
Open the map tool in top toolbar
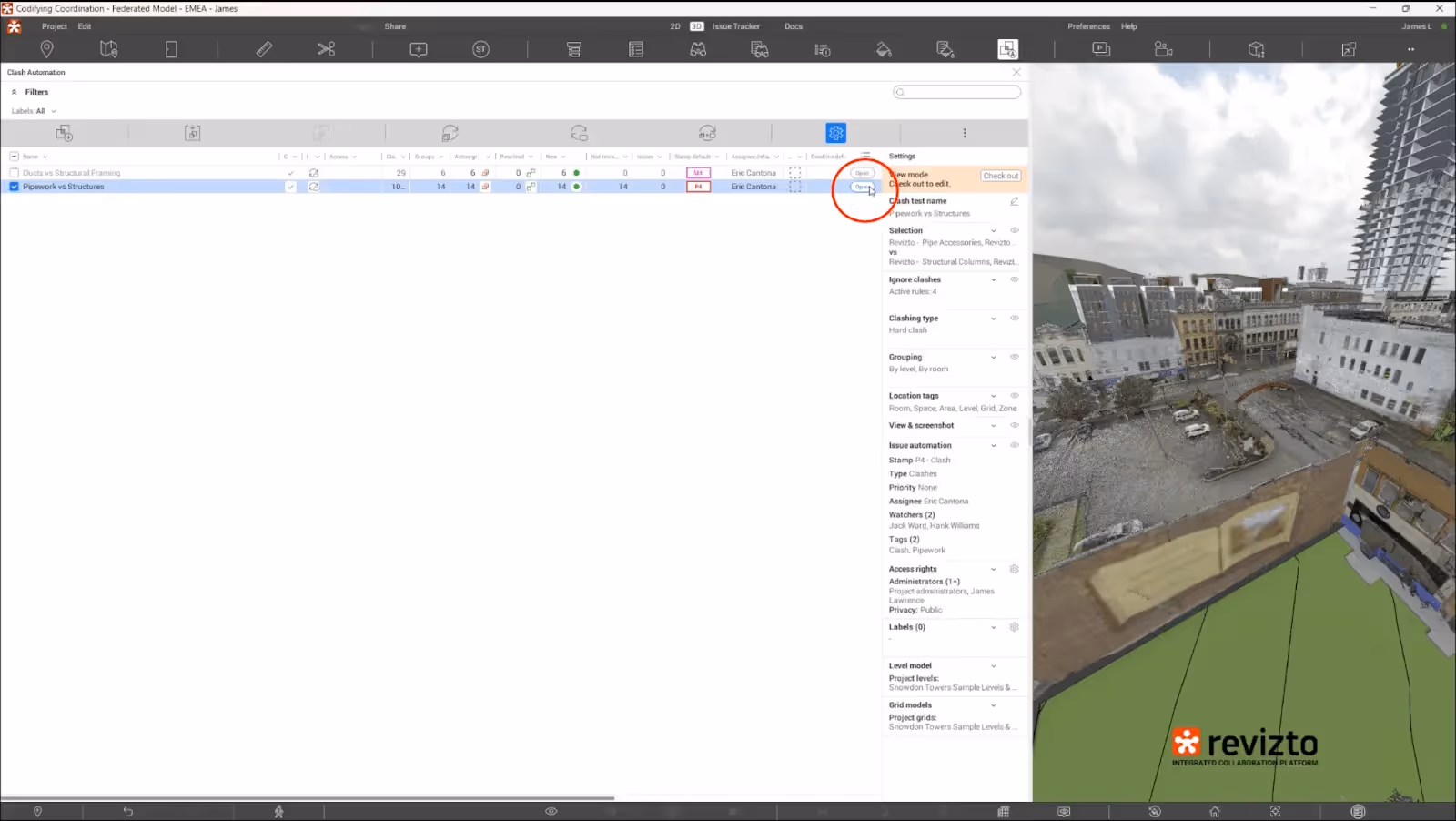point(108,49)
